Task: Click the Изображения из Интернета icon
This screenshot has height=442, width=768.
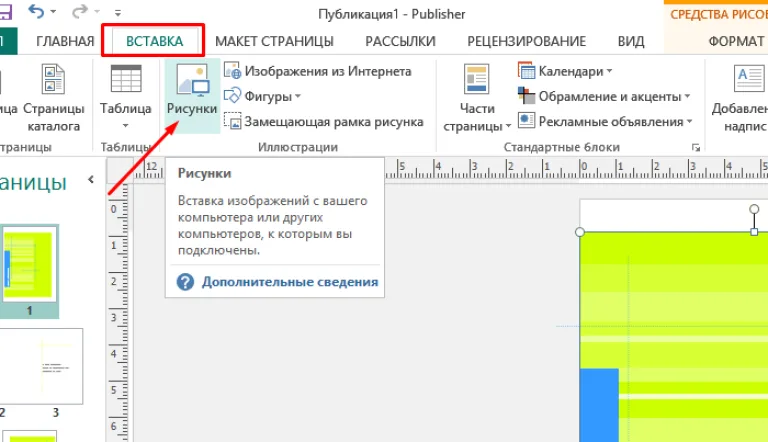Action: pos(233,71)
